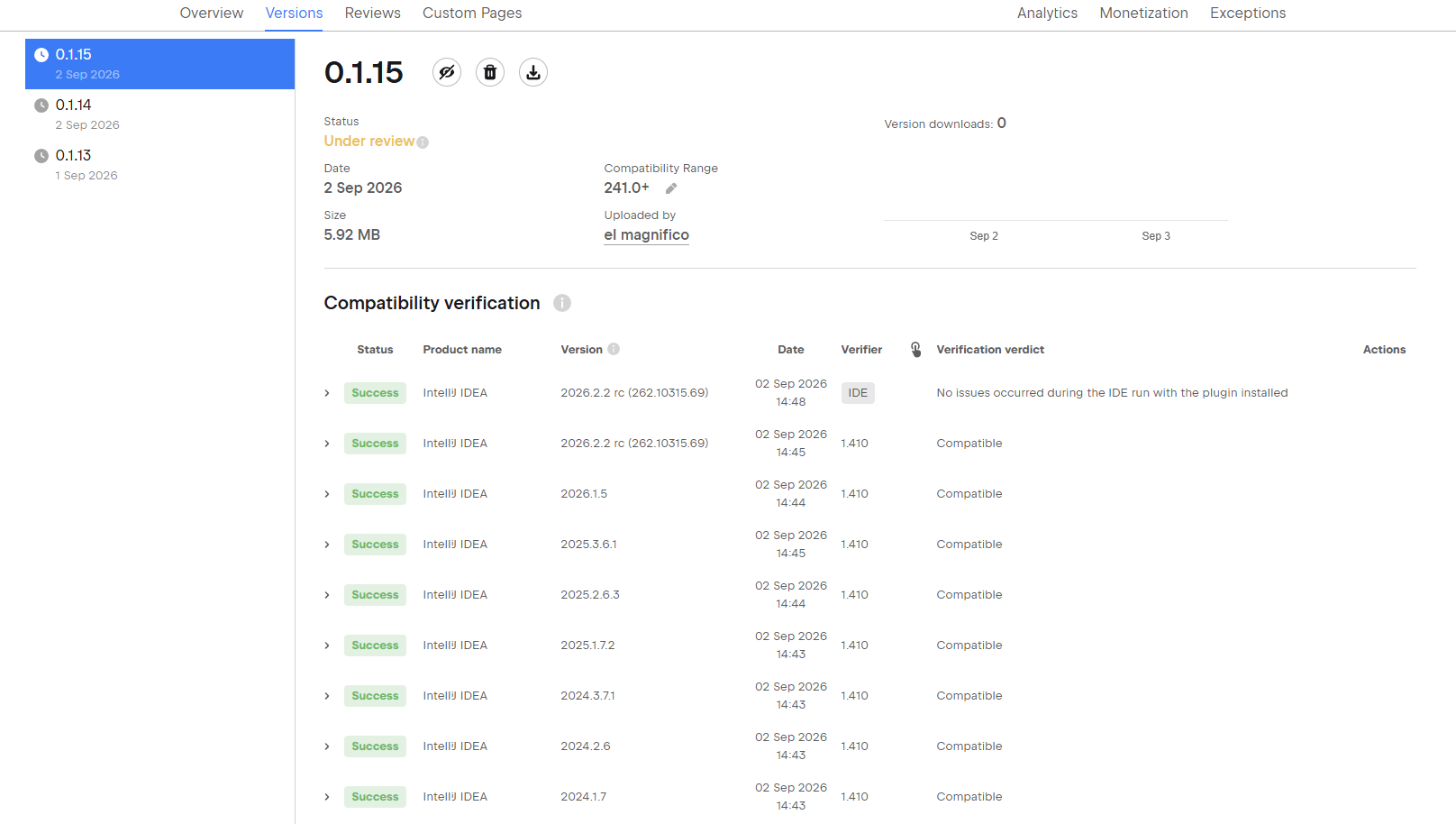The height and width of the screenshot is (824, 1456).
Task: Delete version 0.1.15 using trash icon
Action: 490,72
